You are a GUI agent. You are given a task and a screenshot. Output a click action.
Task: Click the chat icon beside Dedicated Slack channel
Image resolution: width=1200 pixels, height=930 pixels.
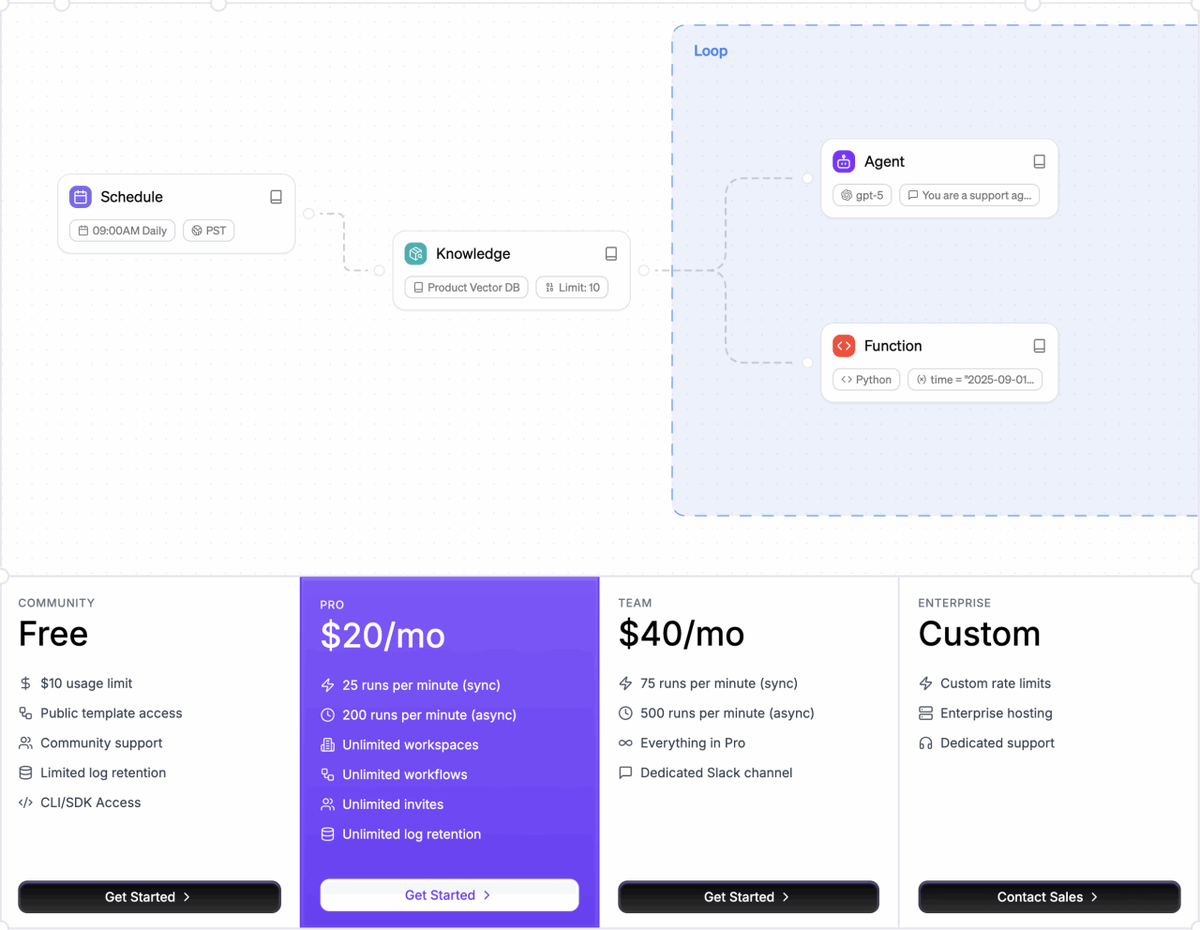pos(626,773)
